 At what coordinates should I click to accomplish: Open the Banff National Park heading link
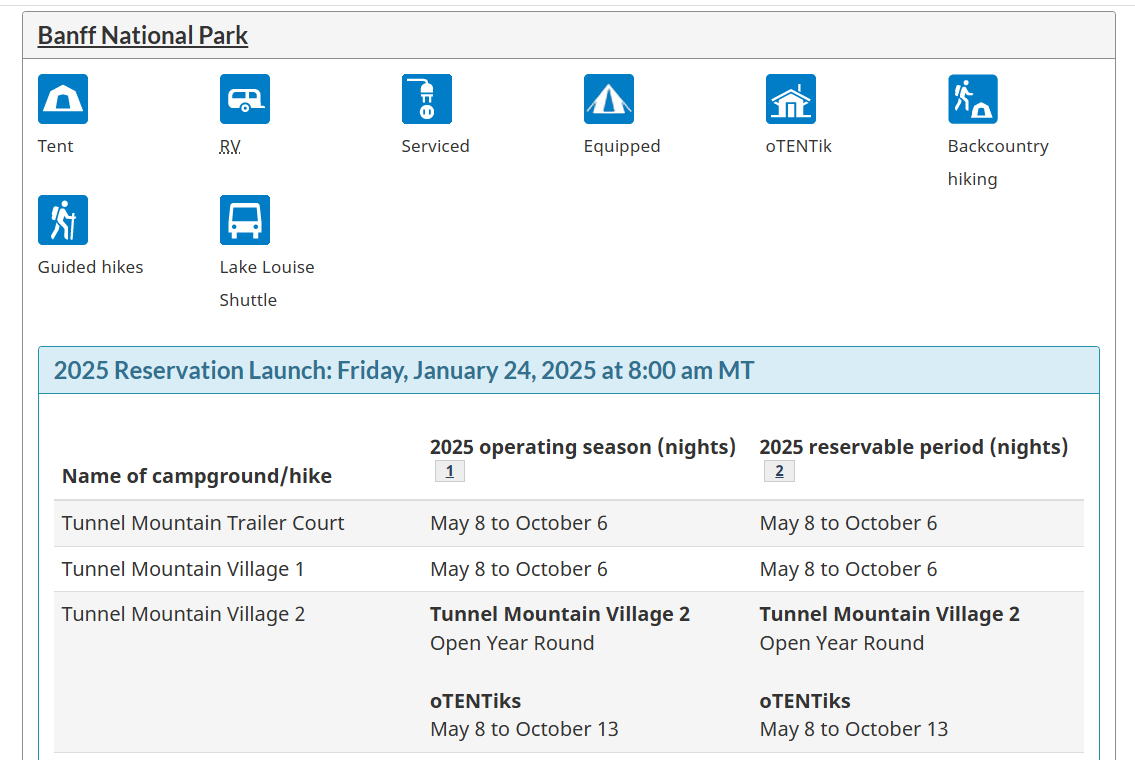coord(143,35)
